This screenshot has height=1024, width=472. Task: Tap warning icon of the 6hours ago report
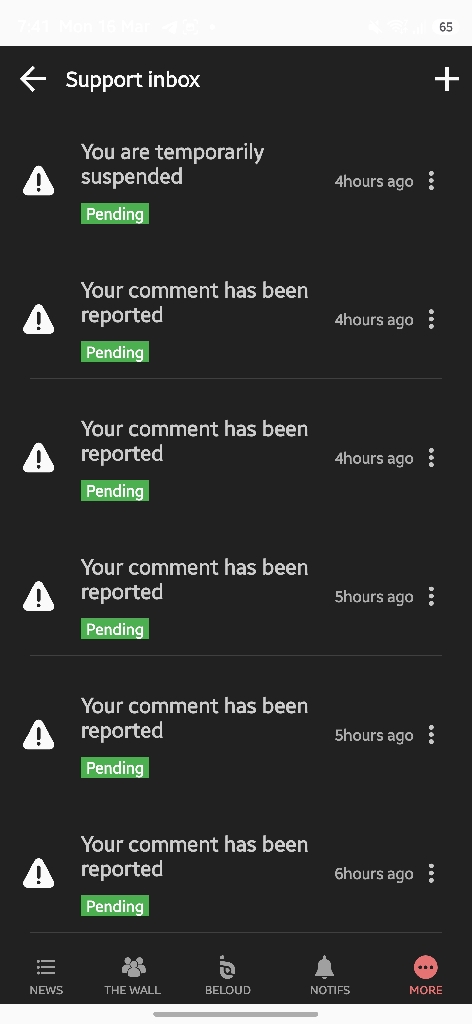coord(39,873)
